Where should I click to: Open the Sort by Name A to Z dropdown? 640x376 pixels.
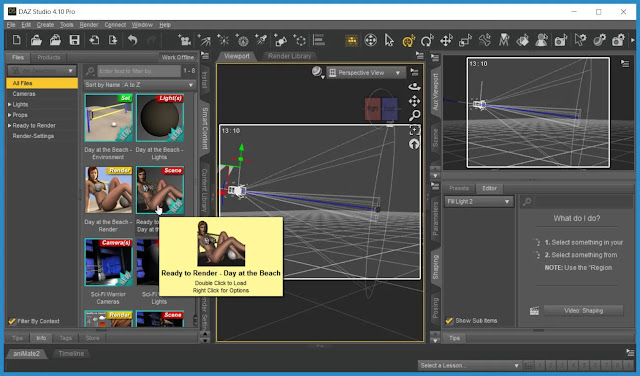(139, 85)
